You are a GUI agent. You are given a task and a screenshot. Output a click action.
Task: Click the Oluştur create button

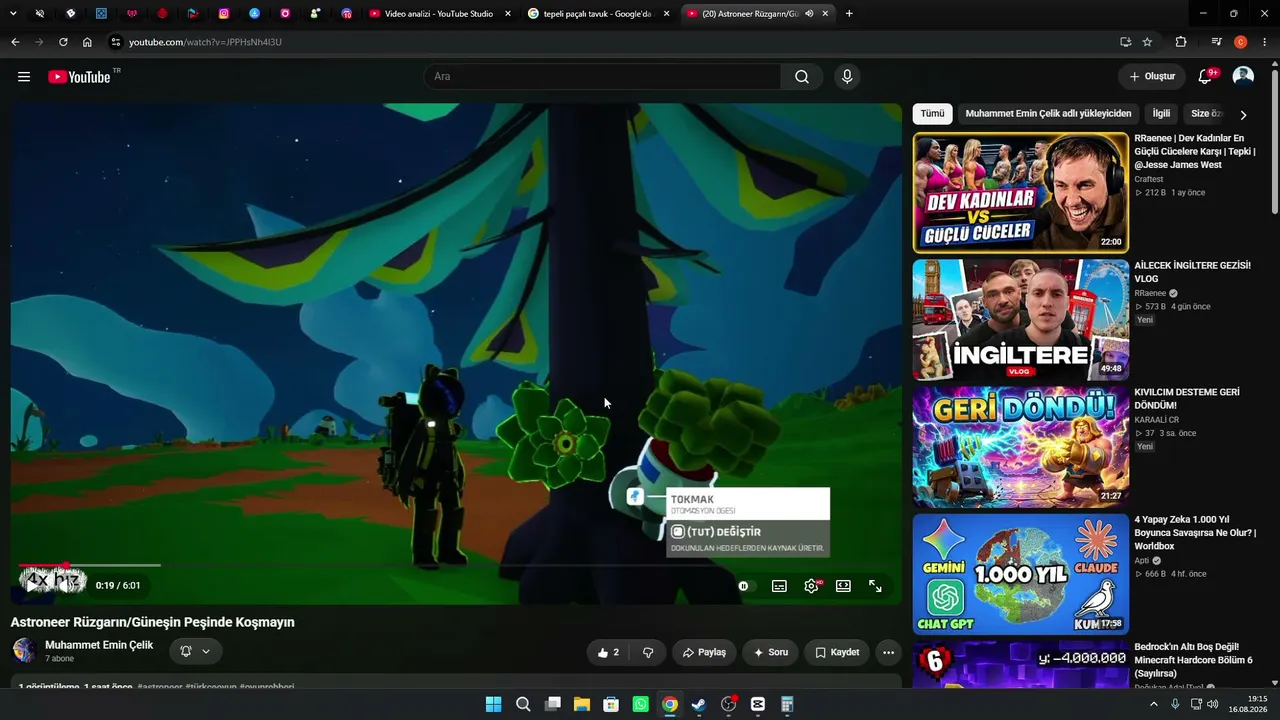[x=1152, y=77]
